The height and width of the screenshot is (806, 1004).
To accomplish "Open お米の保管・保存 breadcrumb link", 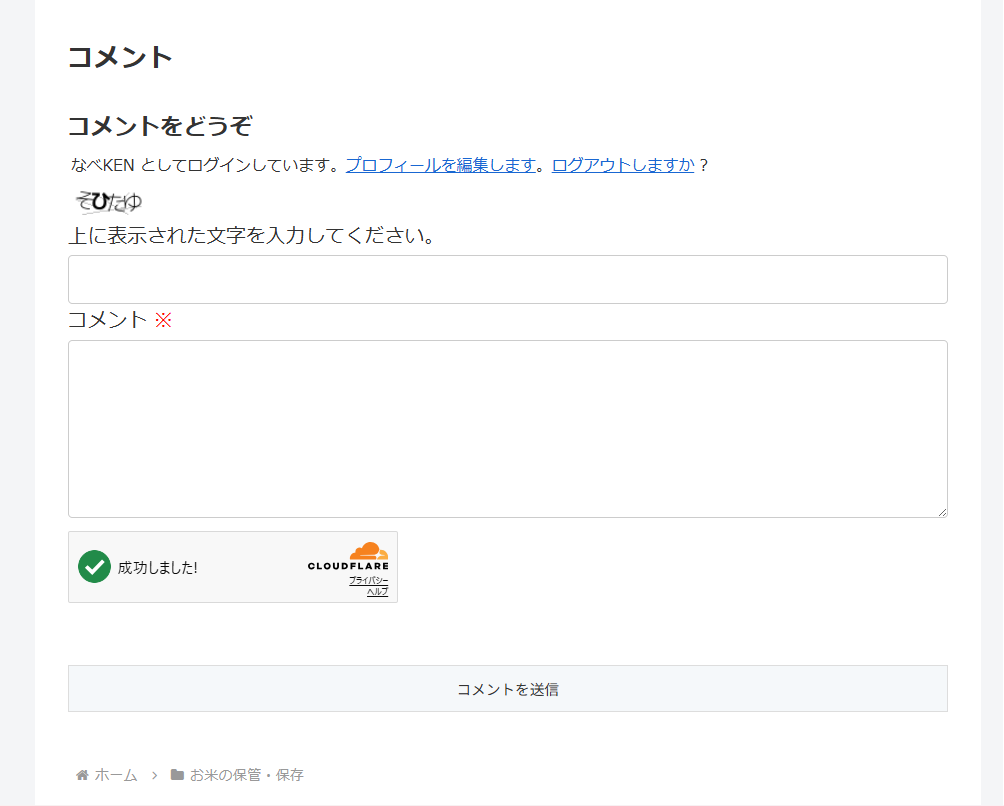I will point(247,775).
